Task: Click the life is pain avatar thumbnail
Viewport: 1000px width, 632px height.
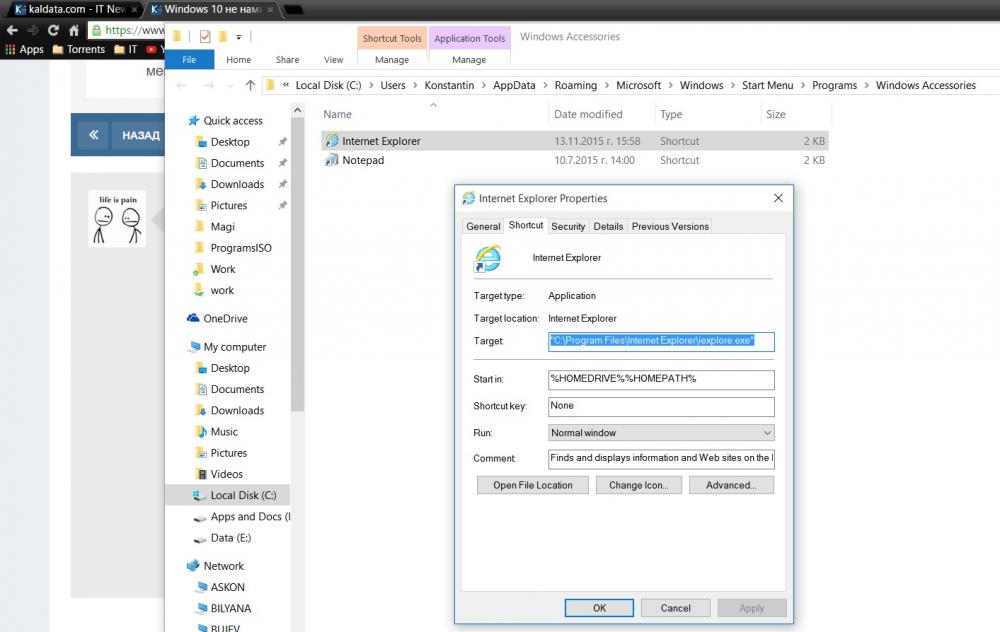Action: click(x=117, y=219)
